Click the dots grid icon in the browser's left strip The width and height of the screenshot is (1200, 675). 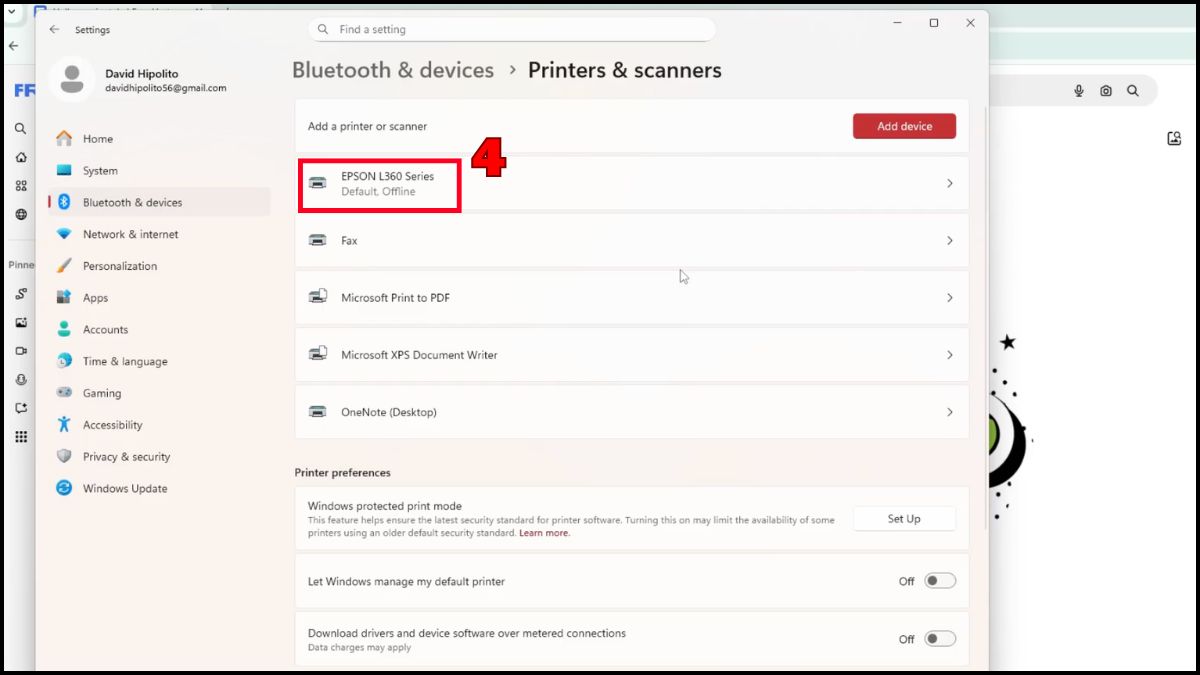(x=20, y=437)
